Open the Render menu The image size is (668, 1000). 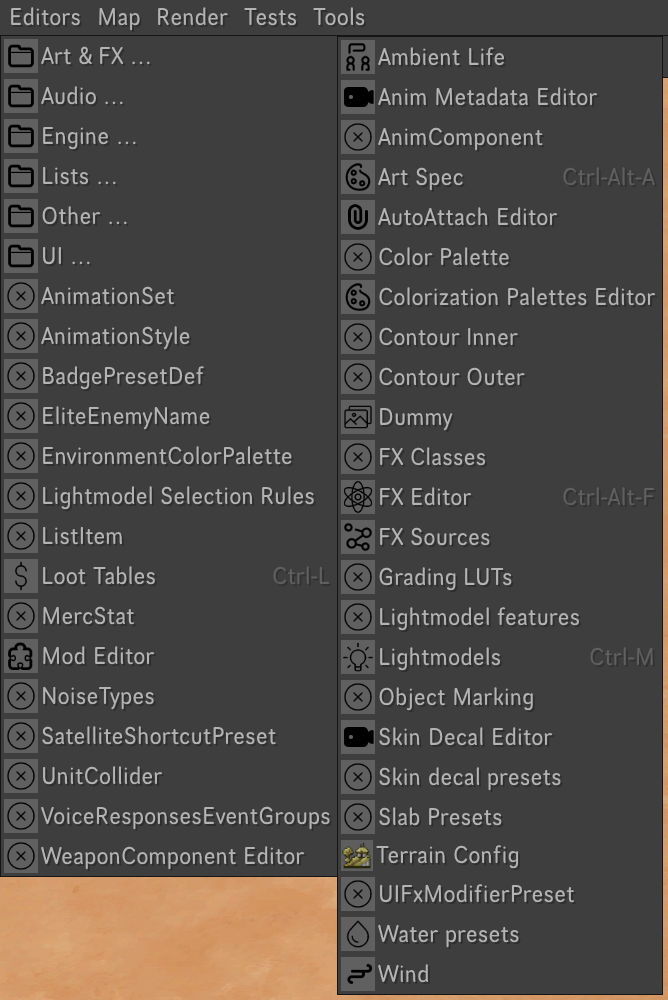[x=192, y=17]
